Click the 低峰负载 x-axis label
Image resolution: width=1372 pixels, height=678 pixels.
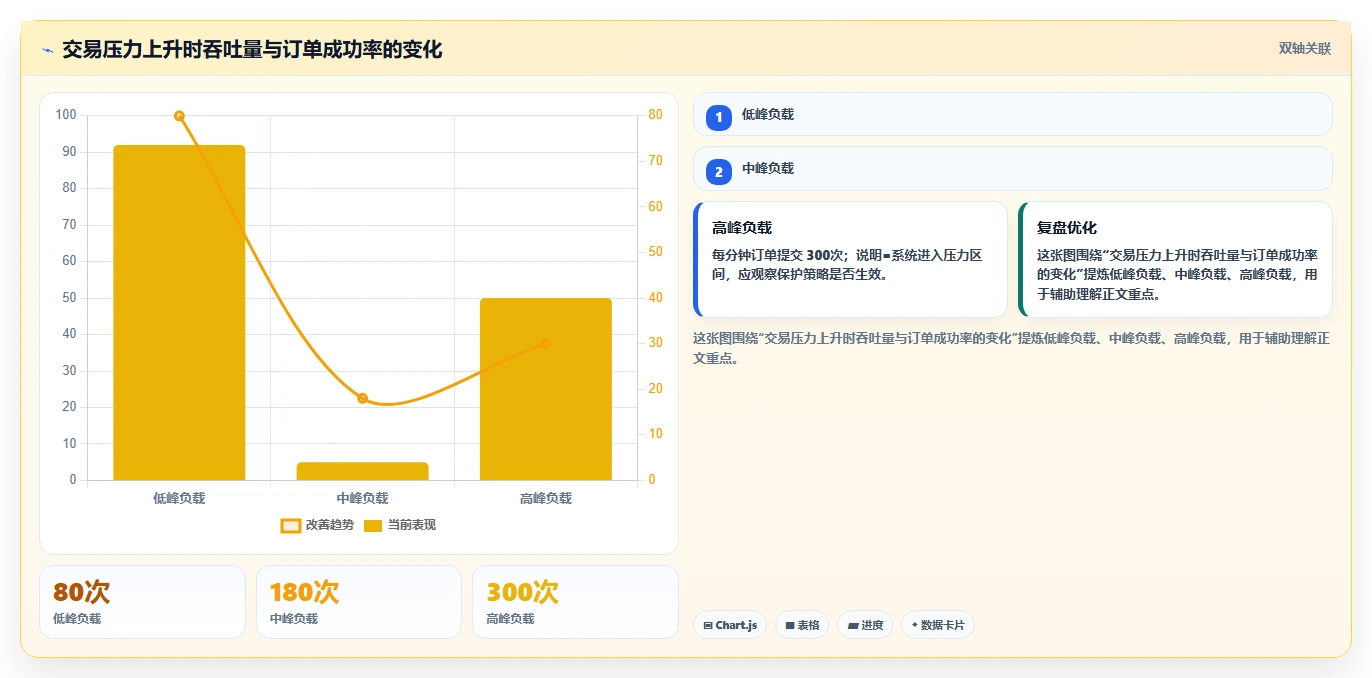[179, 498]
